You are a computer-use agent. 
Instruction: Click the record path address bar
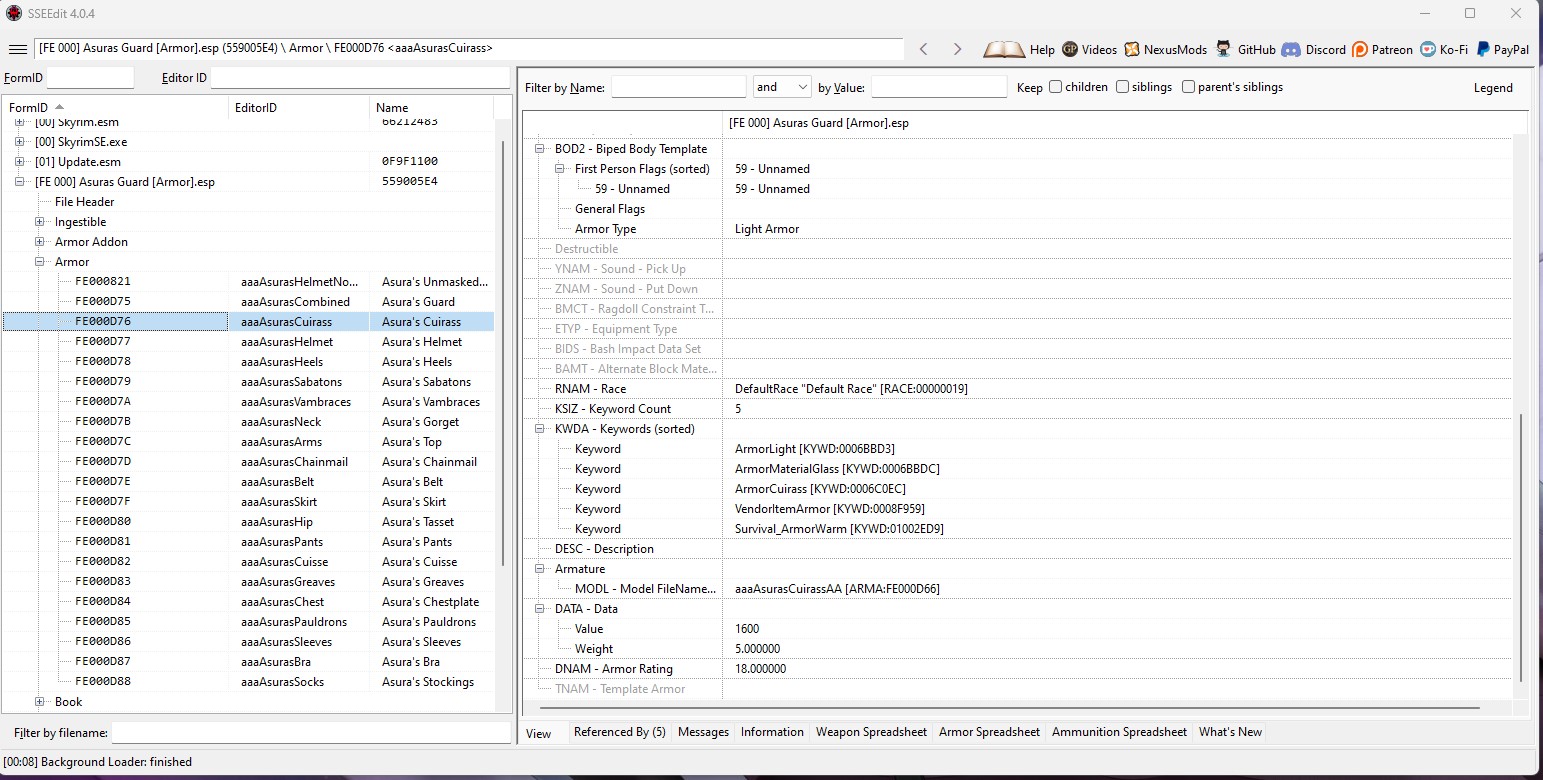click(x=468, y=49)
